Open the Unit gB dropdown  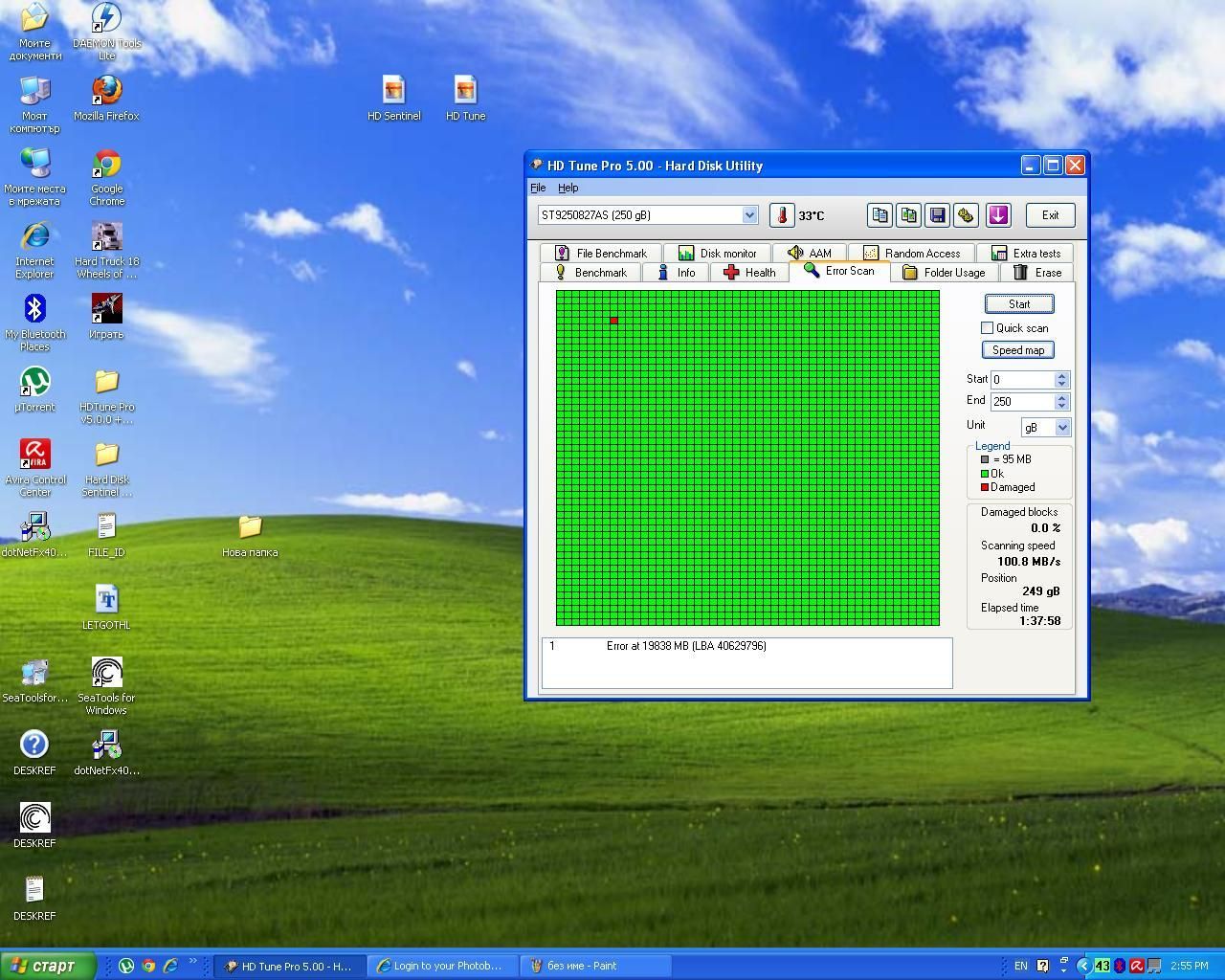point(1062,428)
